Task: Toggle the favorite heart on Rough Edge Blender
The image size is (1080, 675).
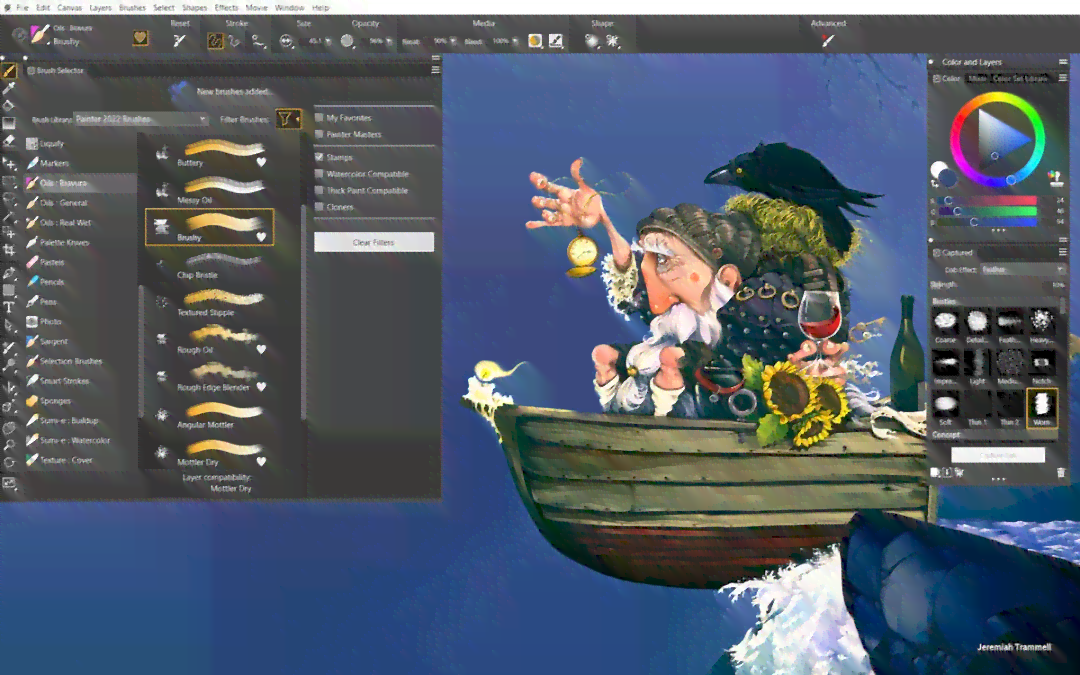Action: [x=261, y=387]
